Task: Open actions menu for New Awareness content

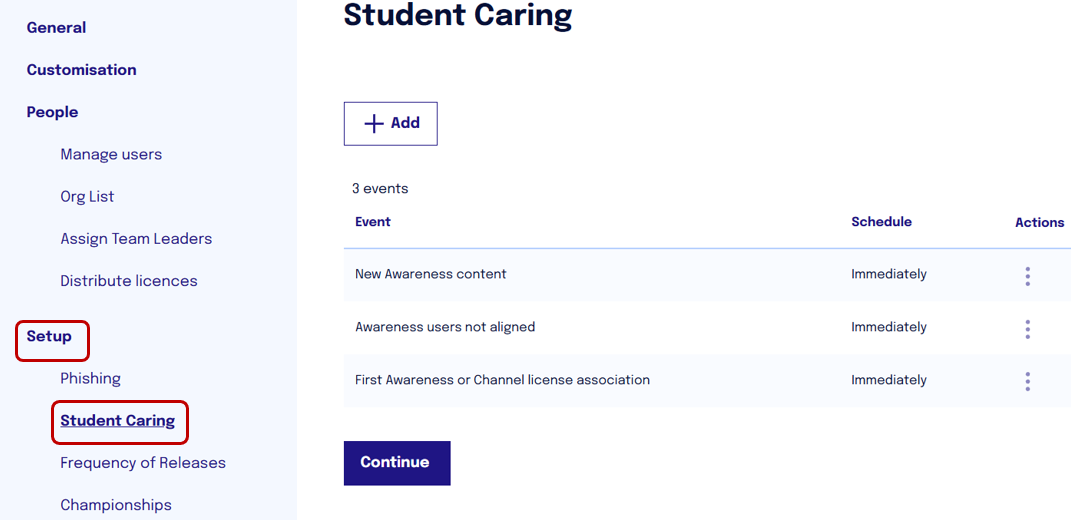Action: pos(1027,276)
